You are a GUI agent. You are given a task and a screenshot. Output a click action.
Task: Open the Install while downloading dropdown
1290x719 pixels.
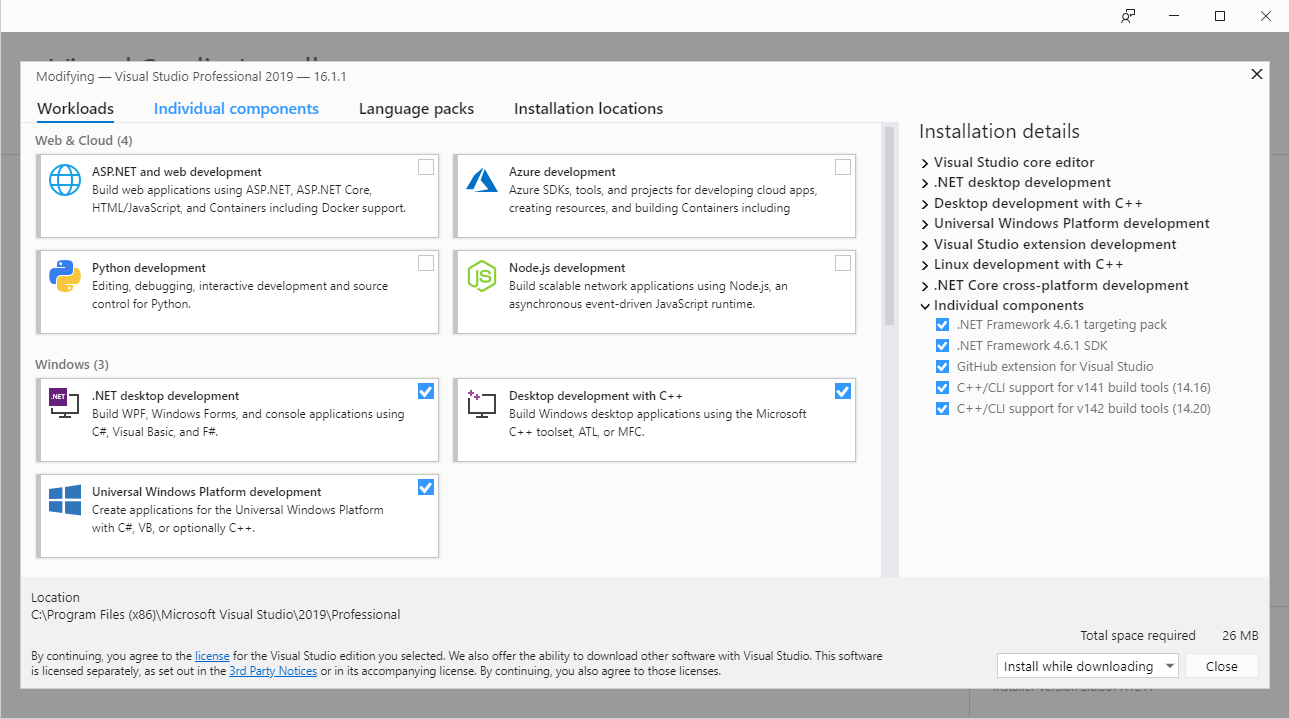tap(1088, 666)
